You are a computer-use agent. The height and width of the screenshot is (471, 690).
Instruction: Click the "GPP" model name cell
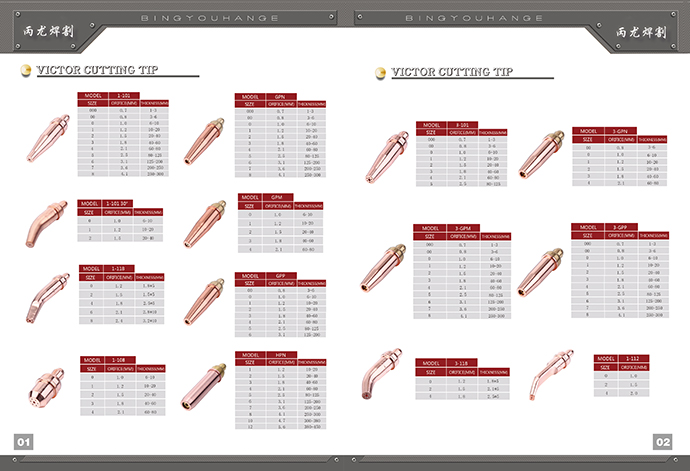pos(281,276)
